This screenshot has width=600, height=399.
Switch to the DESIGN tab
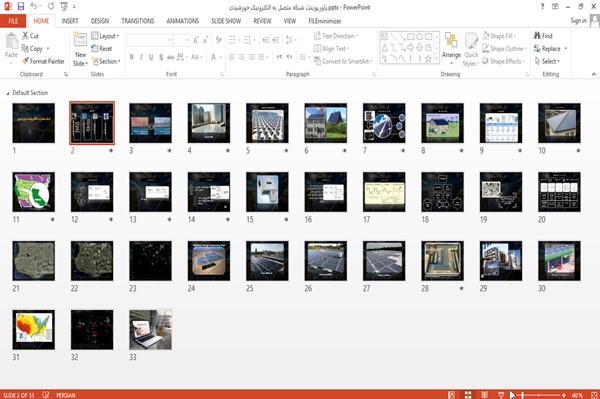point(100,21)
